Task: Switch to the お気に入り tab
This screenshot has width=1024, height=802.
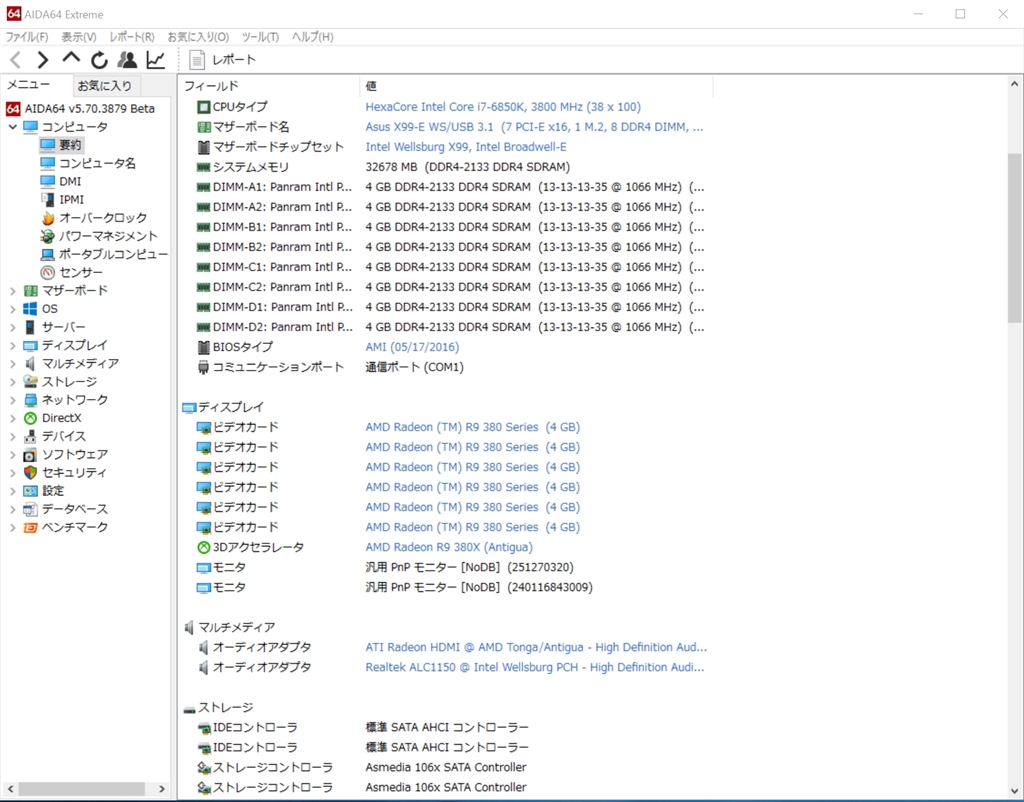Action: click(x=104, y=86)
